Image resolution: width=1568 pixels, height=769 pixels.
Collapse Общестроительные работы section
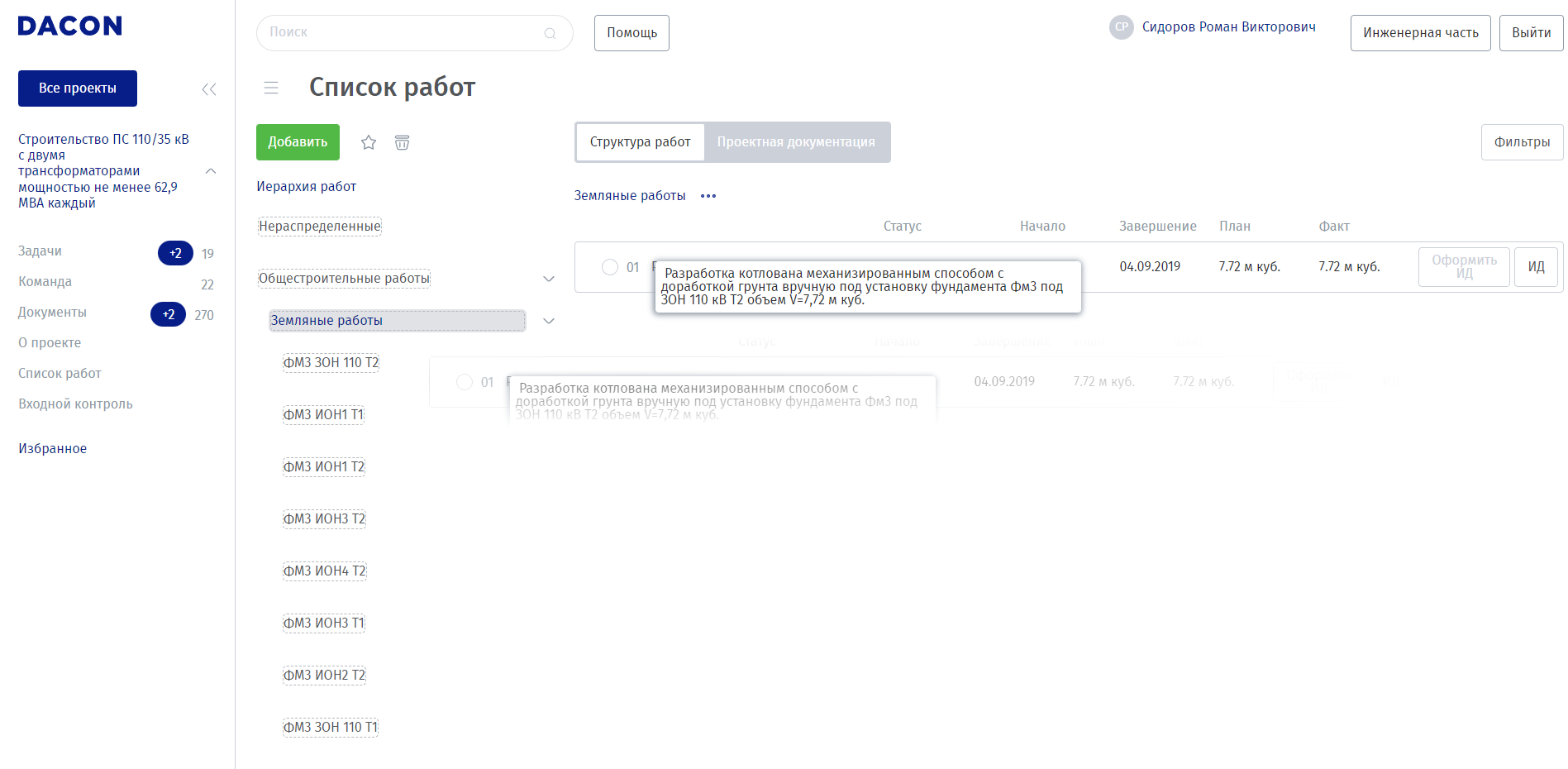548,279
